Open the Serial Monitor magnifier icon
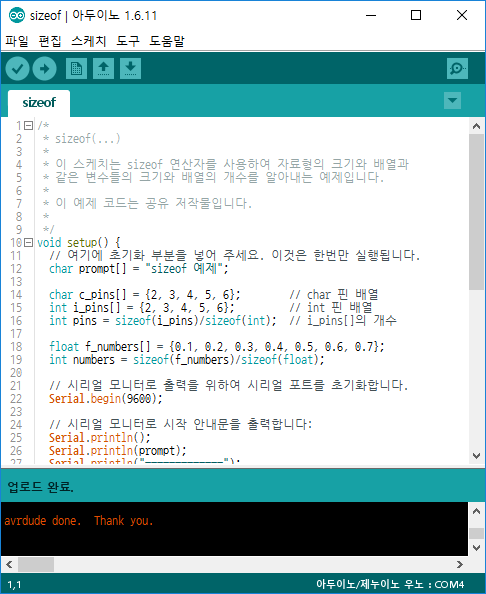Screen dimensions: 486x594 (x=457, y=69)
